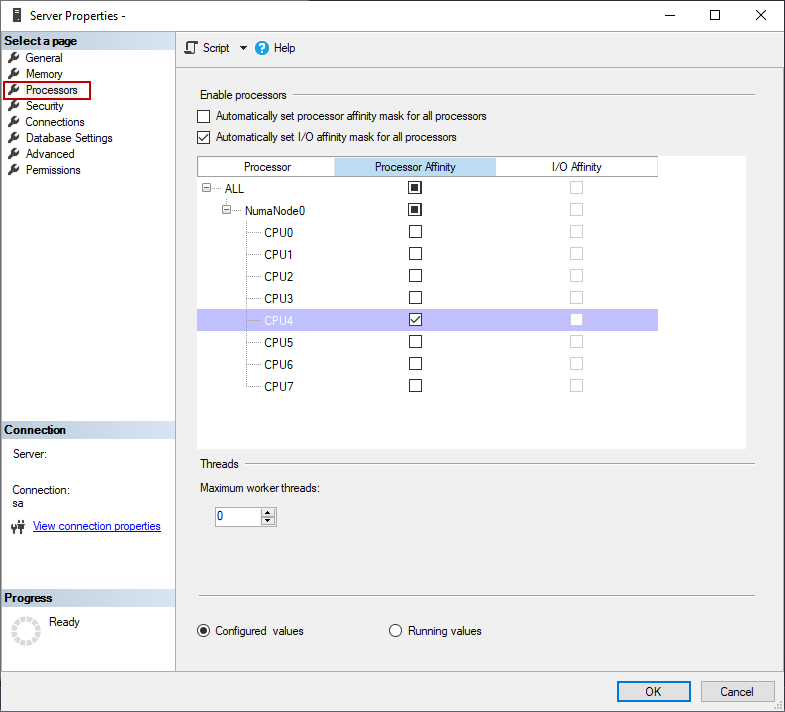Open the Security page

(x=45, y=106)
